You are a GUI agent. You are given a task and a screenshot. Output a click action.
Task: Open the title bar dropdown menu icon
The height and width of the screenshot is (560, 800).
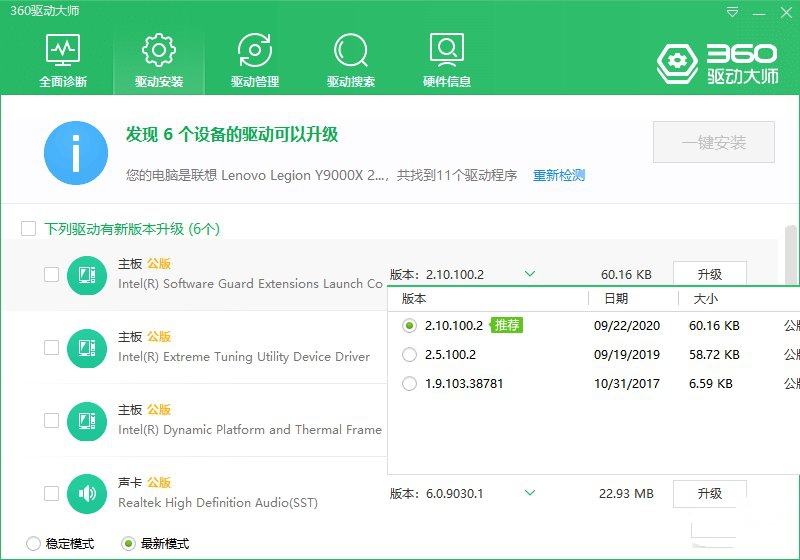(734, 13)
